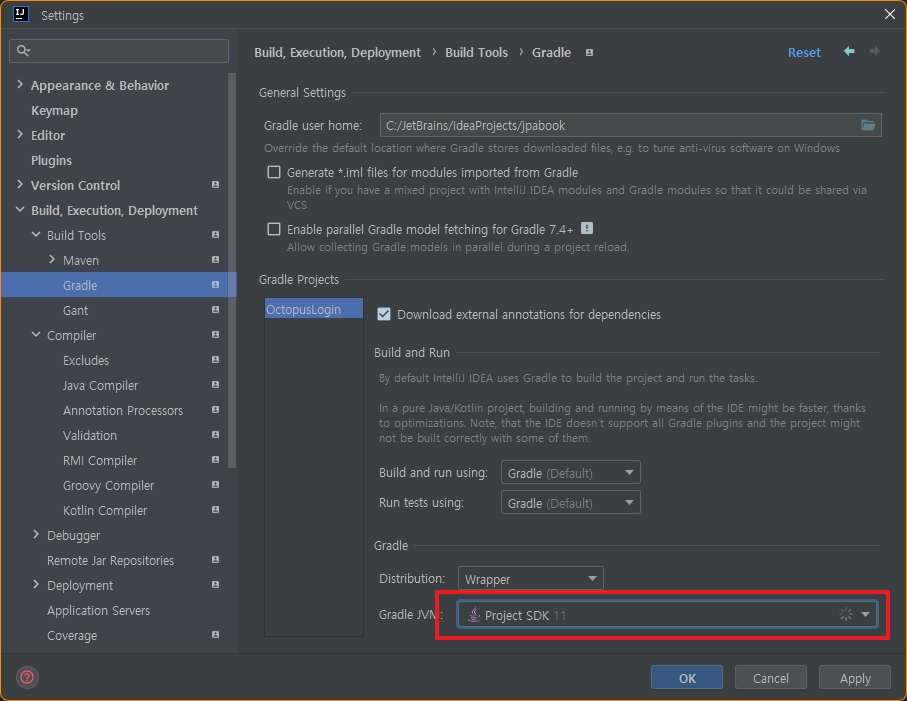Expand the Editor section
Image resolution: width=907 pixels, height=701 pixels.
(x=20, y=135)
